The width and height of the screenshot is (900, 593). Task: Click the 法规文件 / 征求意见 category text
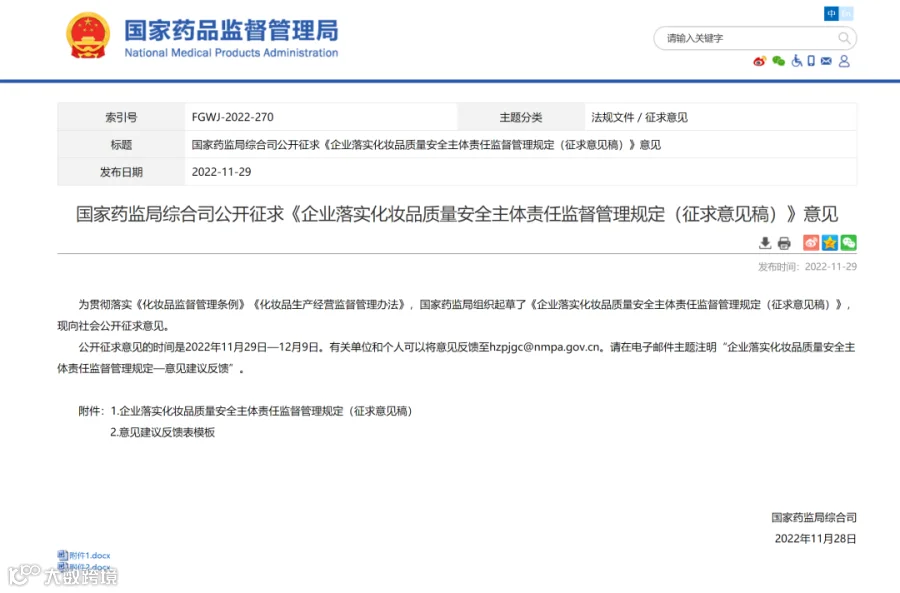click(x=639, y=117)
